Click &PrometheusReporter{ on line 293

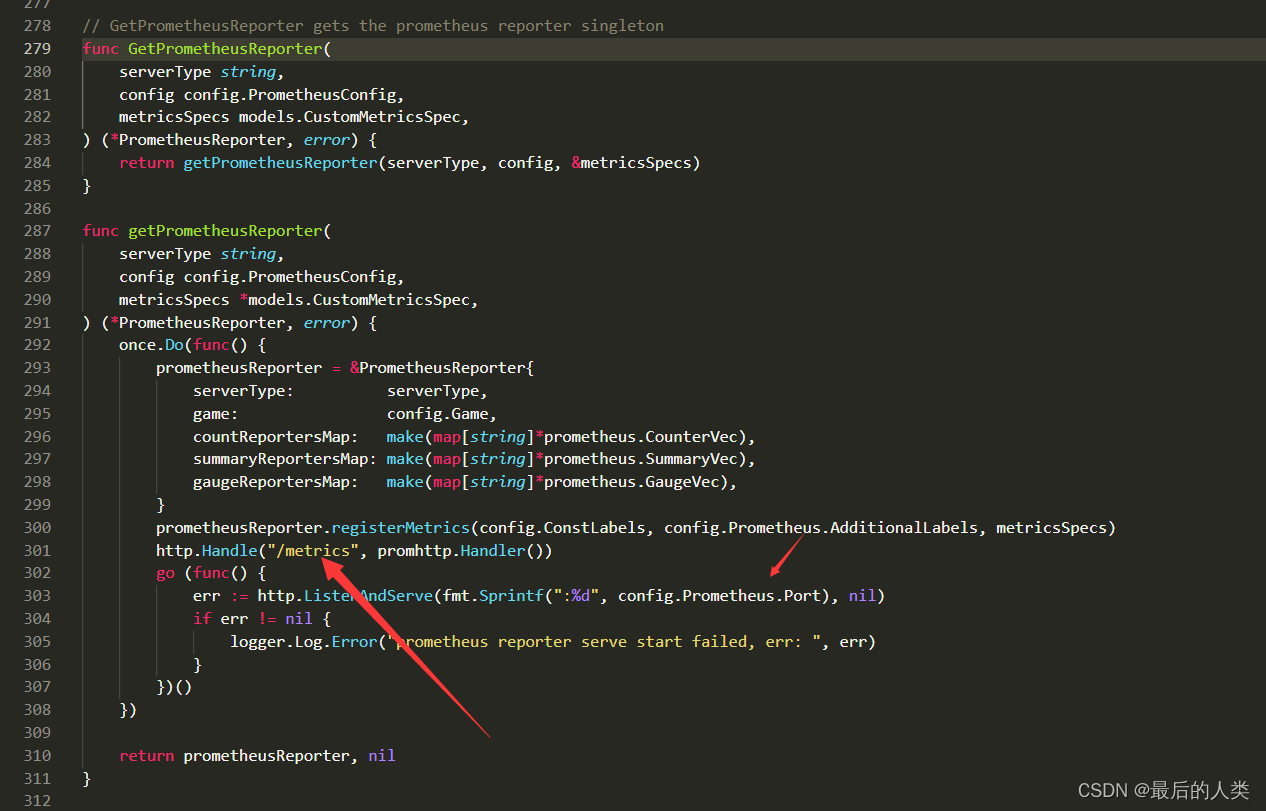(442, 367)
